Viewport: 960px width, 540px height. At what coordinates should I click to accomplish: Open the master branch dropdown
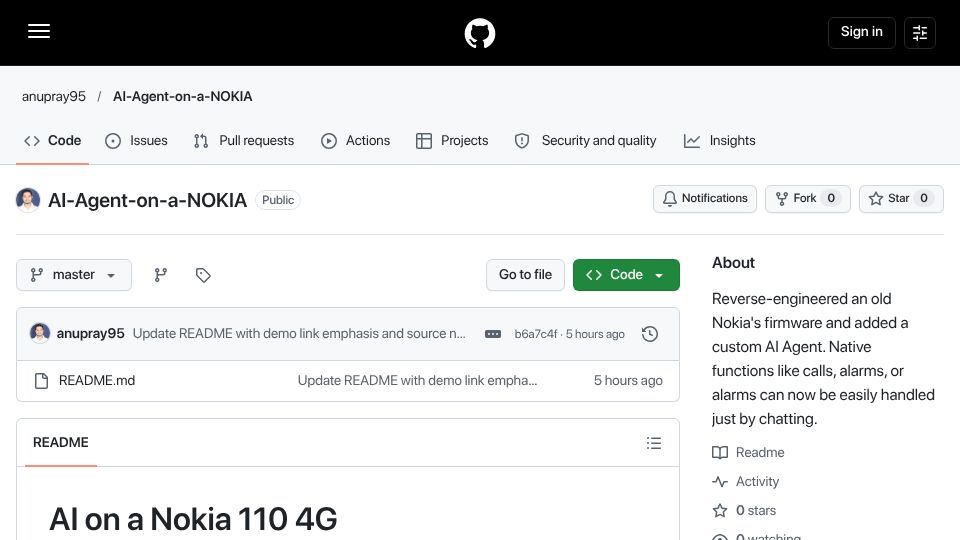(74, 275)
